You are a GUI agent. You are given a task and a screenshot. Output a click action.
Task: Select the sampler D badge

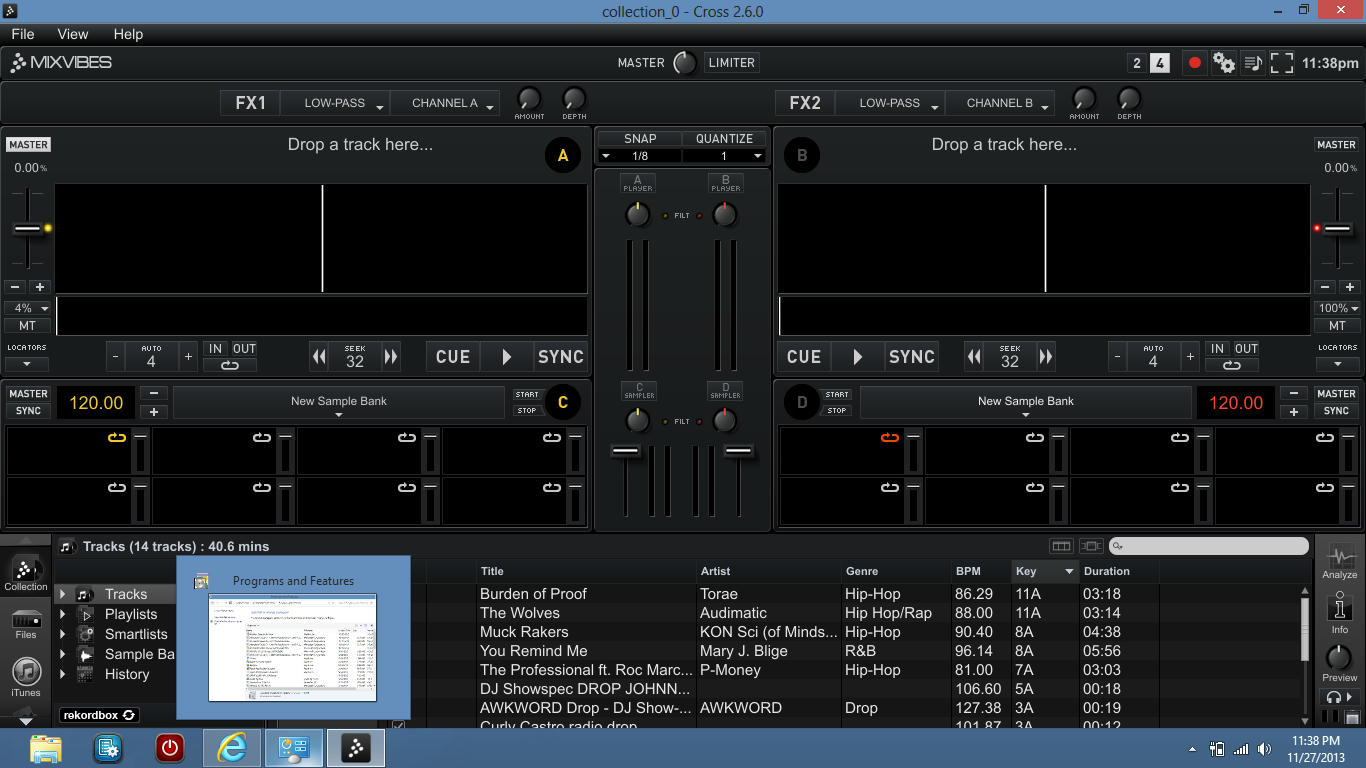[x=801, y=402]
